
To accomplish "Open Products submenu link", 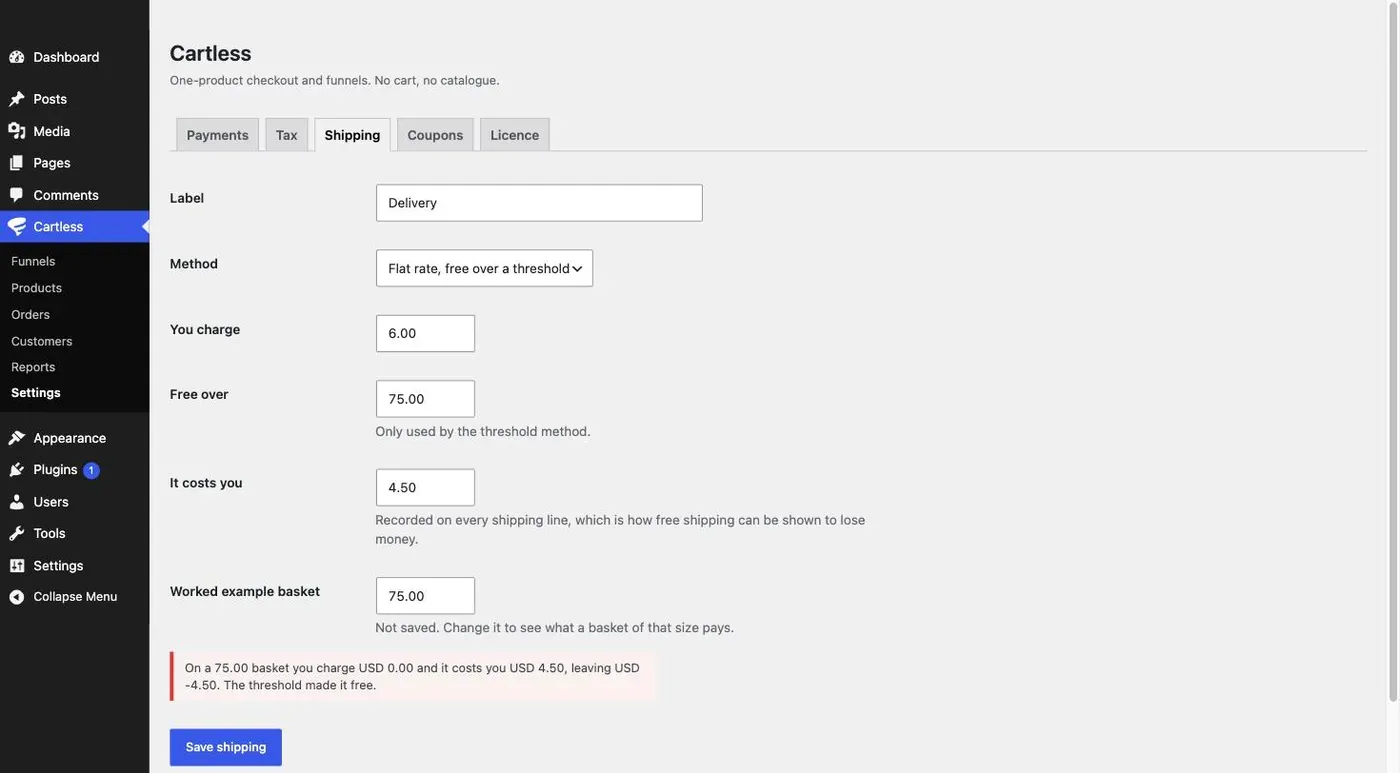I will click(37, 288).
